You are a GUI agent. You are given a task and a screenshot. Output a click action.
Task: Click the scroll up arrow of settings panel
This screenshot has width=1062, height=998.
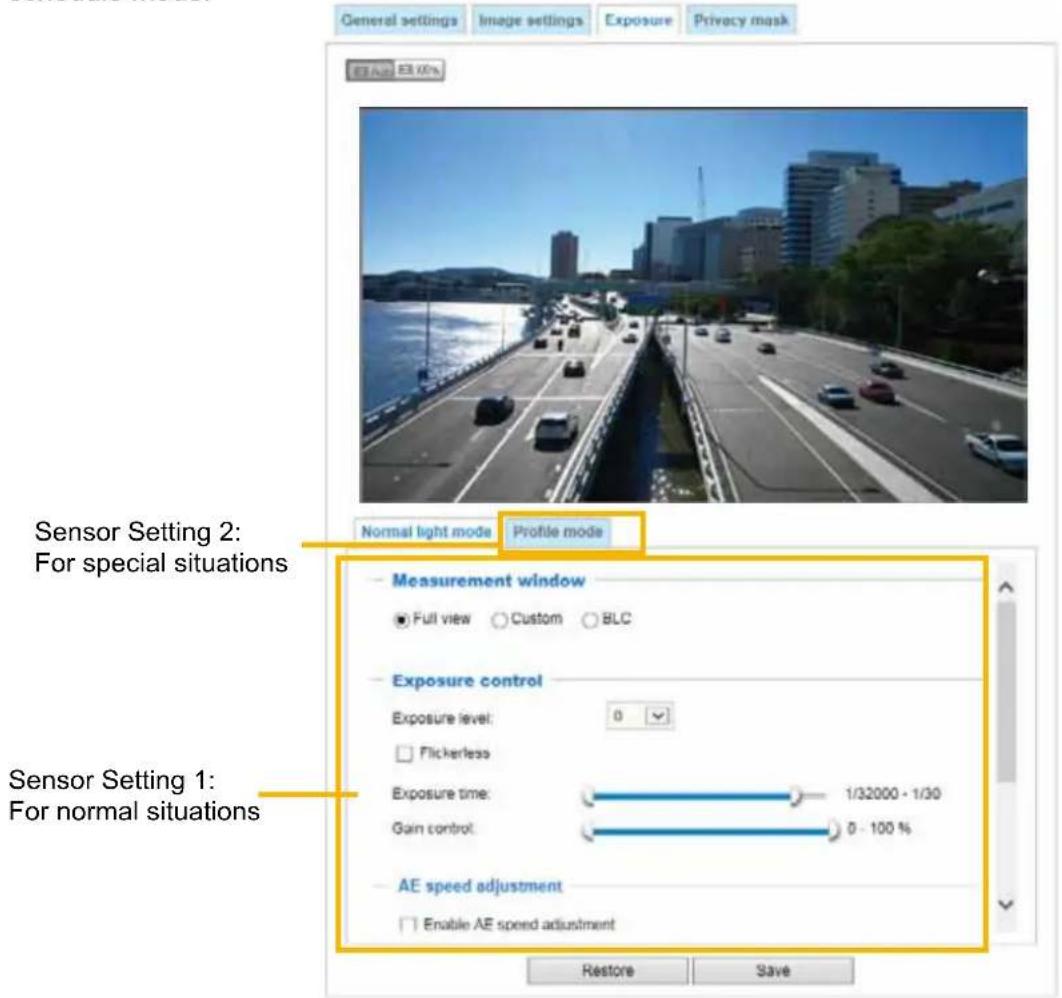tap(1006, 587)
